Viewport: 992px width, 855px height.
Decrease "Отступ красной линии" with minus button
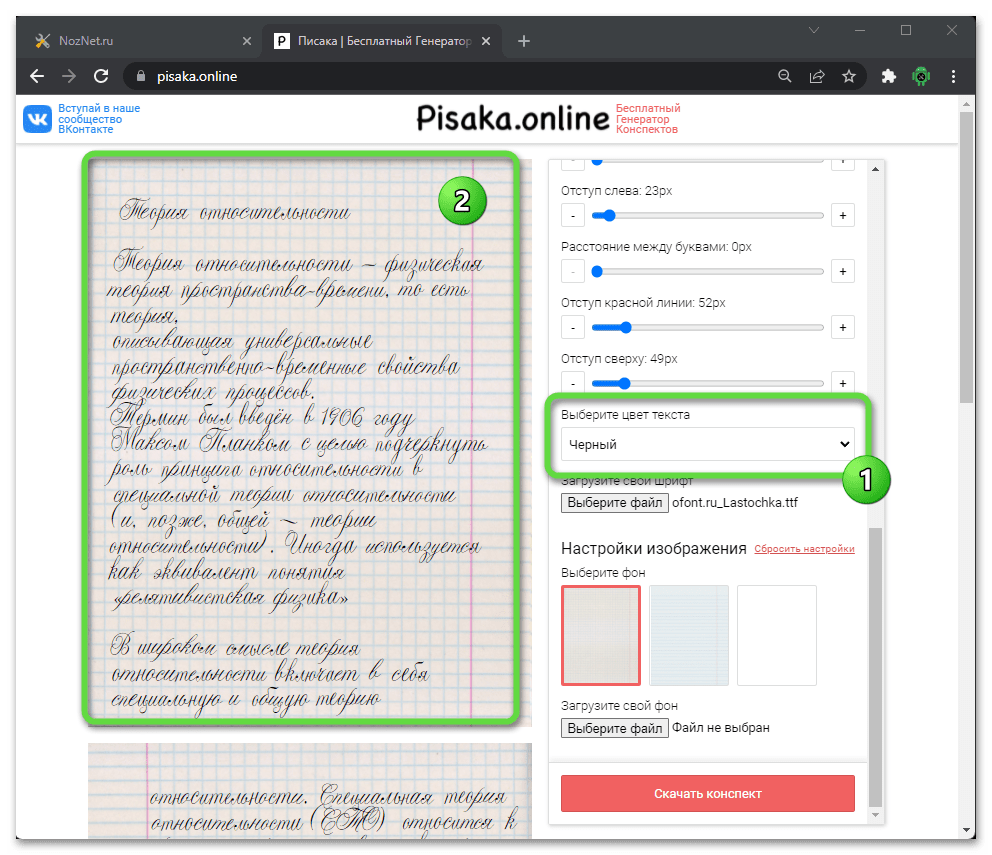[x=573, y=328]
